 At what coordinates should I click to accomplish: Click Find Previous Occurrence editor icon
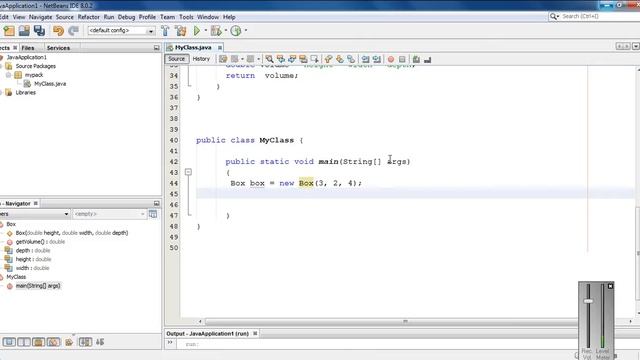coord(280,59)
